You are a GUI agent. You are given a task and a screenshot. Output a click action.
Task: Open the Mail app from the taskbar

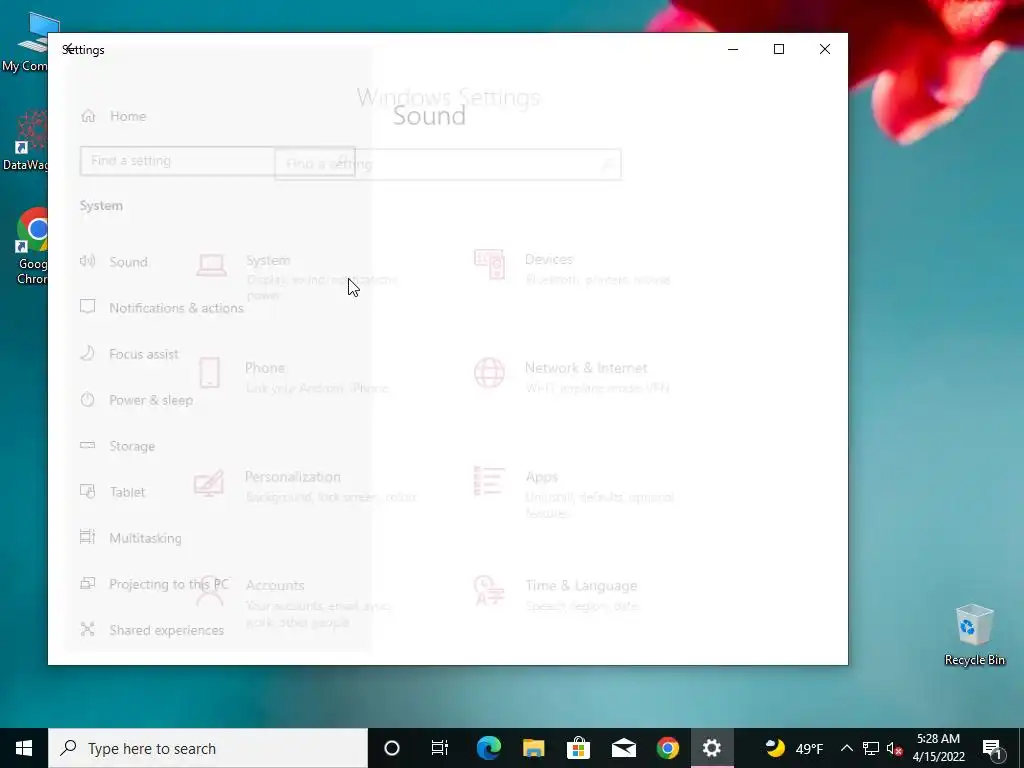tap(623, 748)
